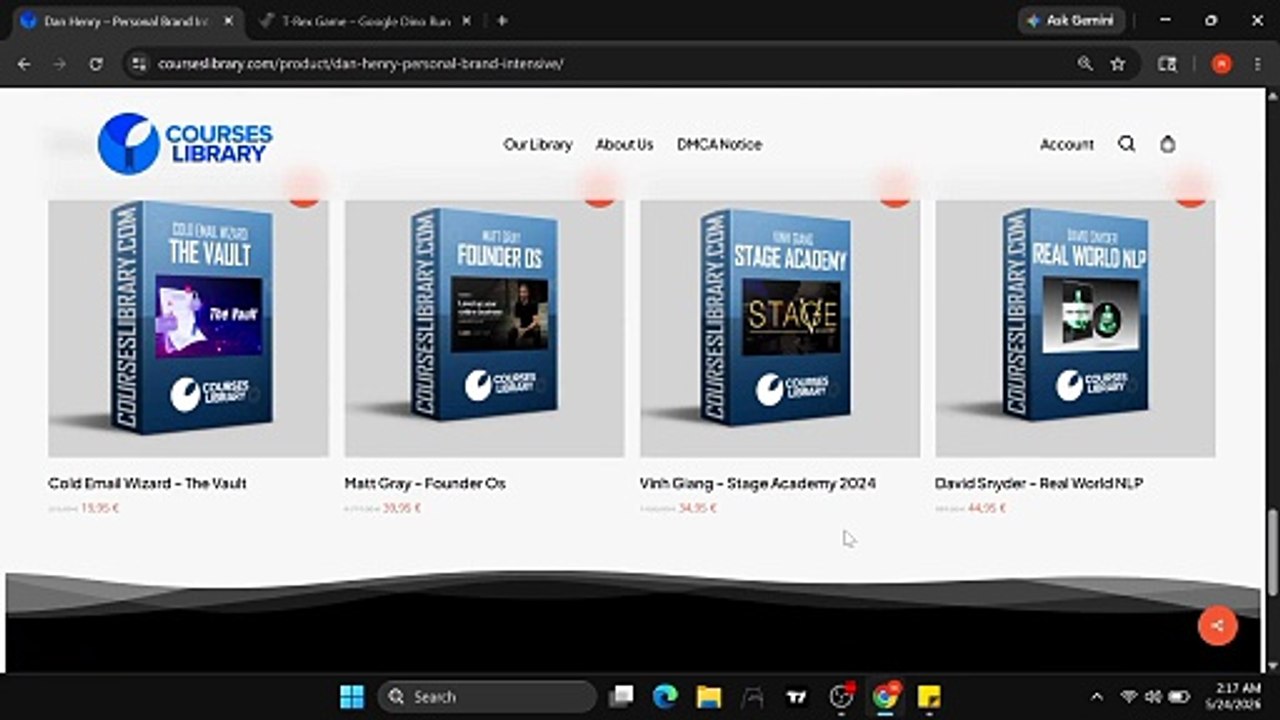This screenshot has width=1280, height=720.
Task: Show hidden system tray icons
Action: [1097, 696]
